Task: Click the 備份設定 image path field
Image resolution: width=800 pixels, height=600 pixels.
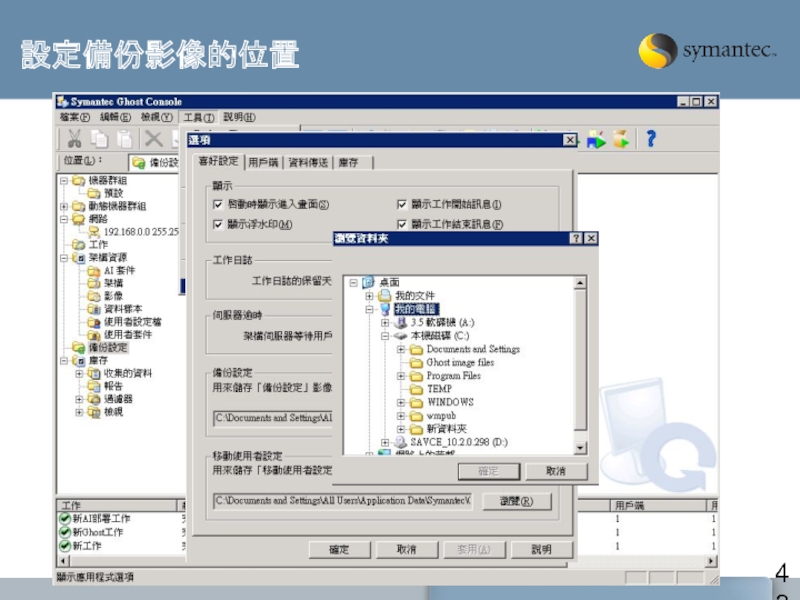Action: coord(273,418)
